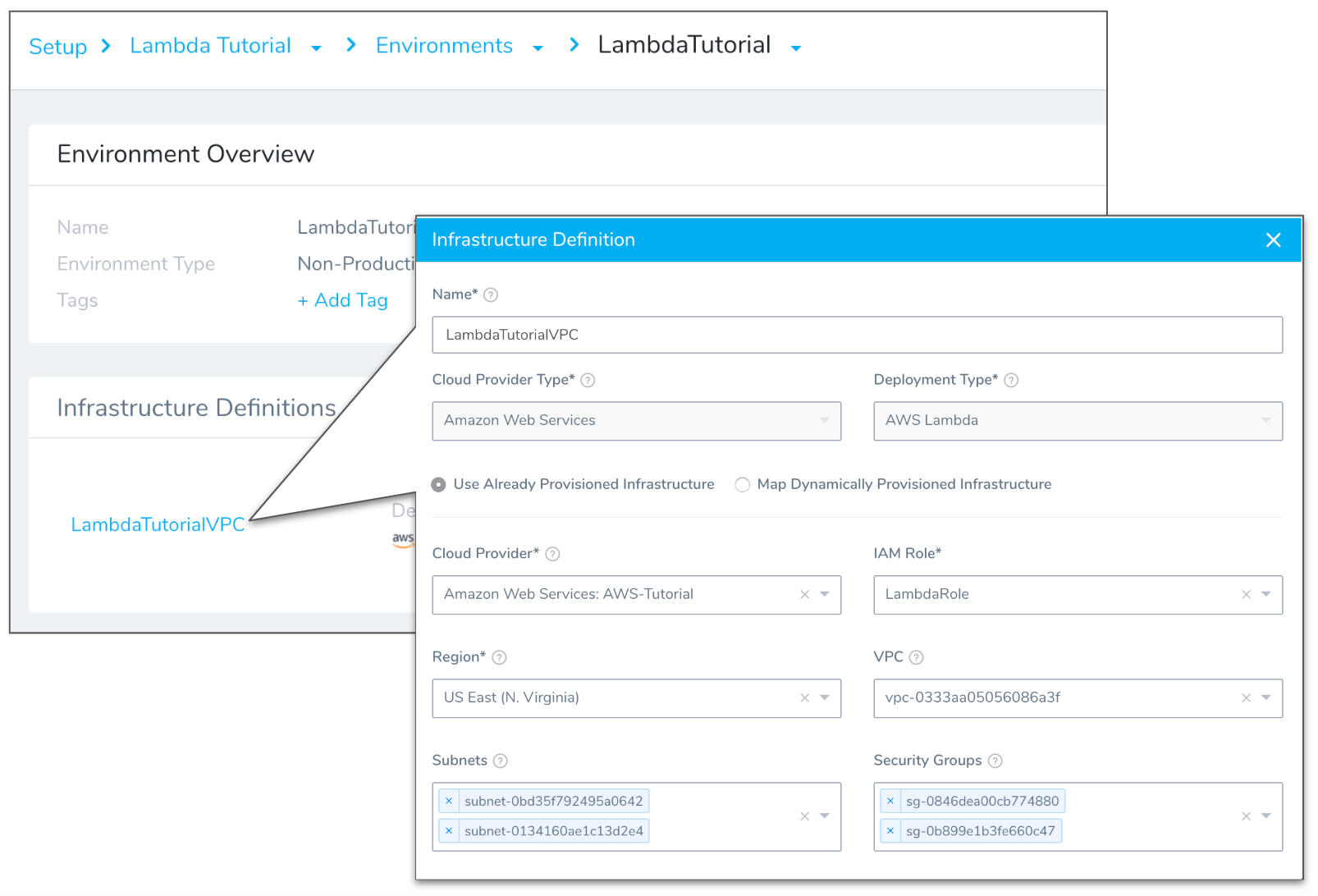This screenshot has width=1318, height=896.
Task: Show help for Subnets field
Action: [x=500, y=761]
